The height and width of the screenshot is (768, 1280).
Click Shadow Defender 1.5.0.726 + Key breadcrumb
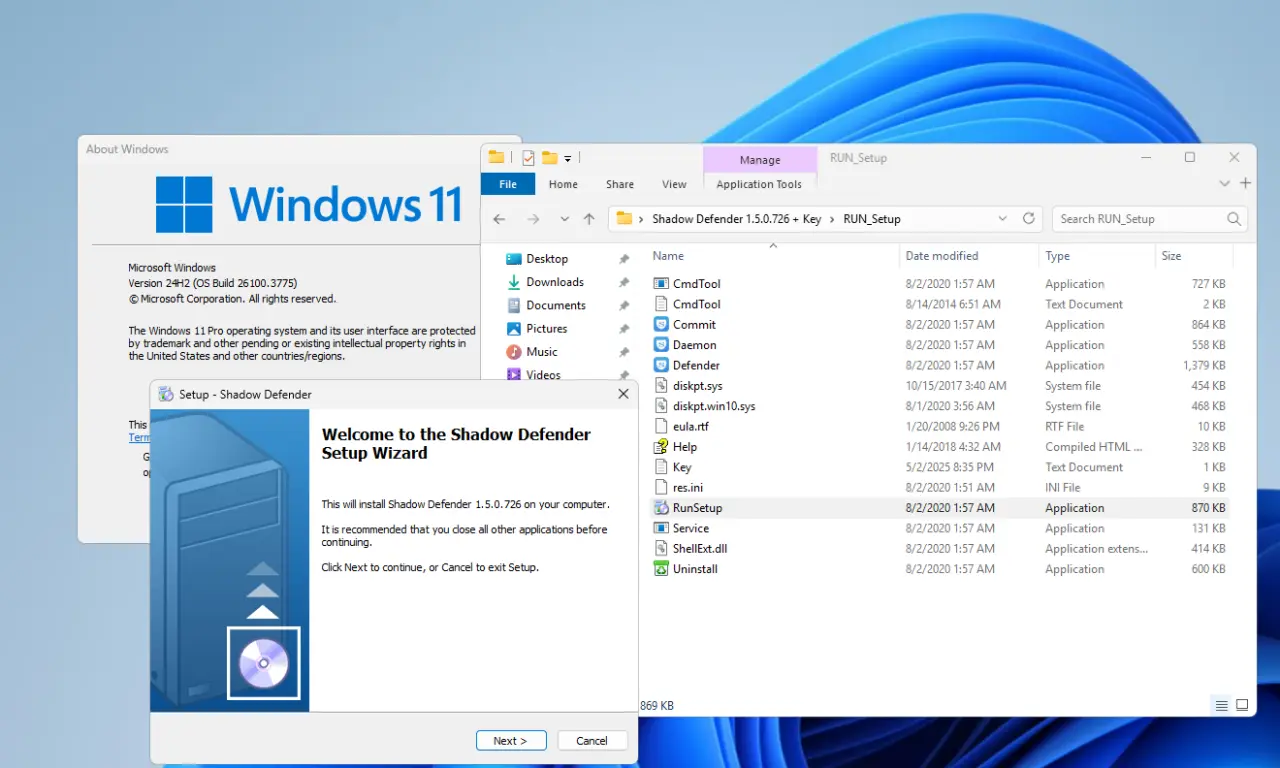point(737,219)
